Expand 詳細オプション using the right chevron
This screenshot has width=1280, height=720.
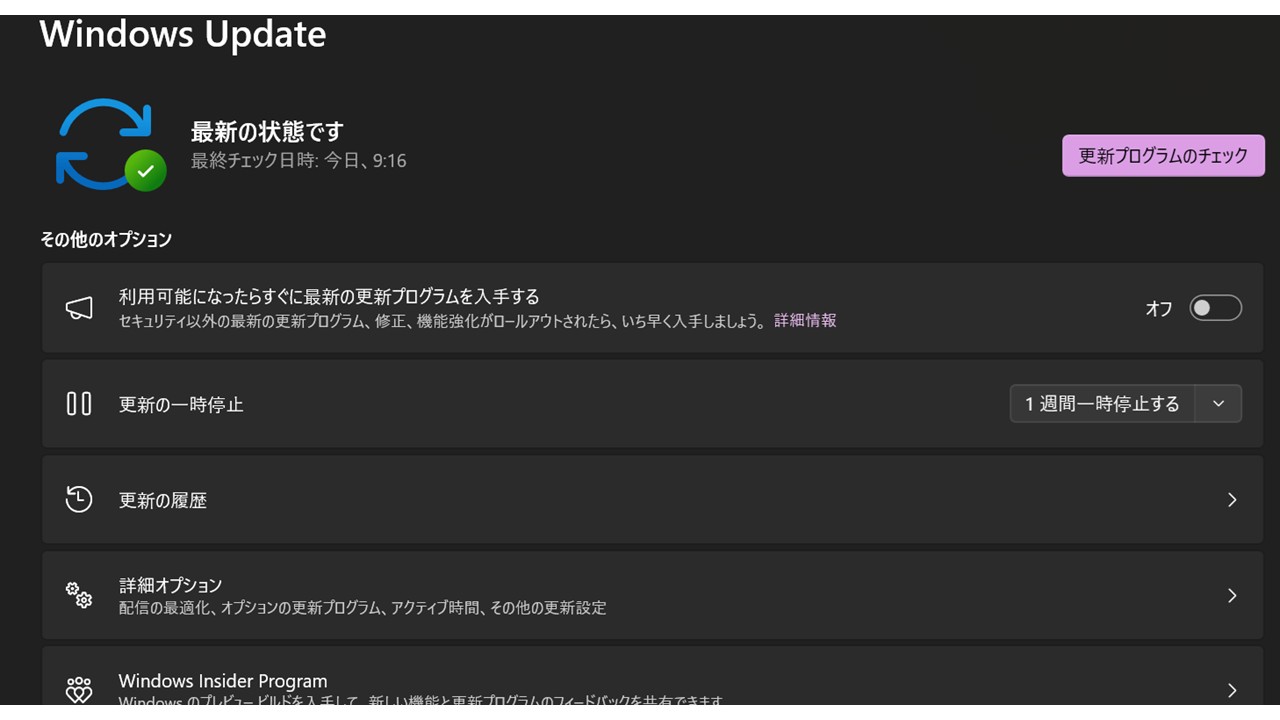pos(1232,595)
